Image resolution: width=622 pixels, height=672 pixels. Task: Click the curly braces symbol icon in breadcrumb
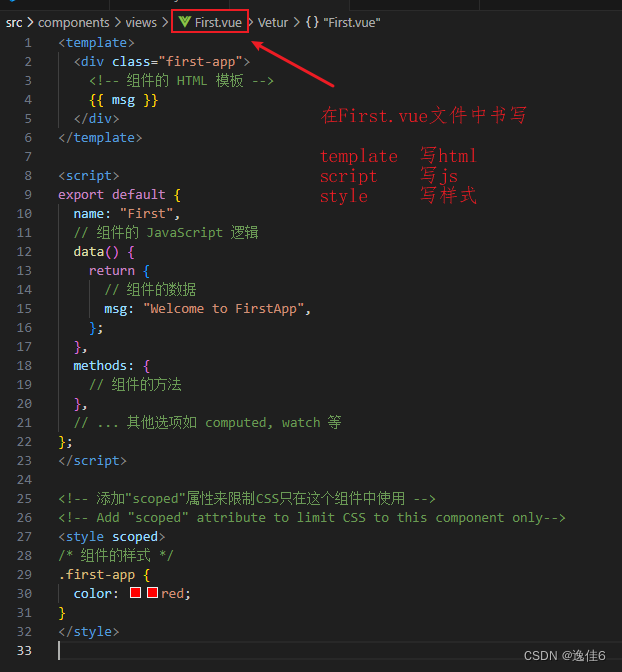click(x=312, y=22)
